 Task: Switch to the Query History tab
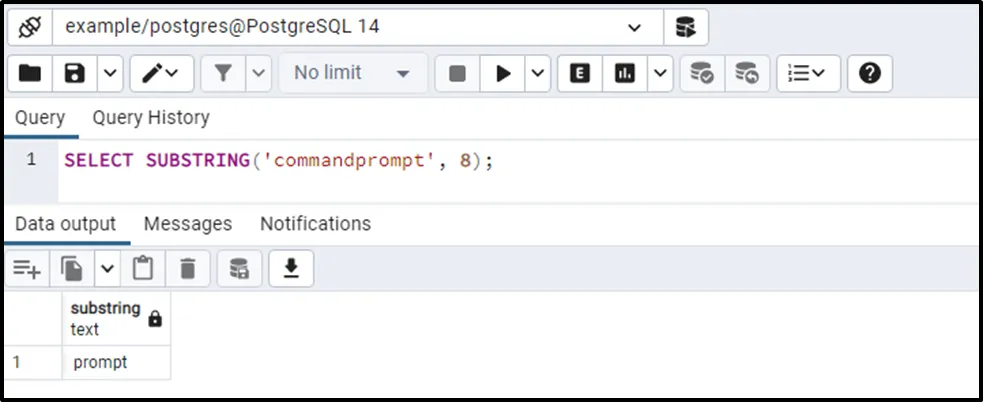151,117
